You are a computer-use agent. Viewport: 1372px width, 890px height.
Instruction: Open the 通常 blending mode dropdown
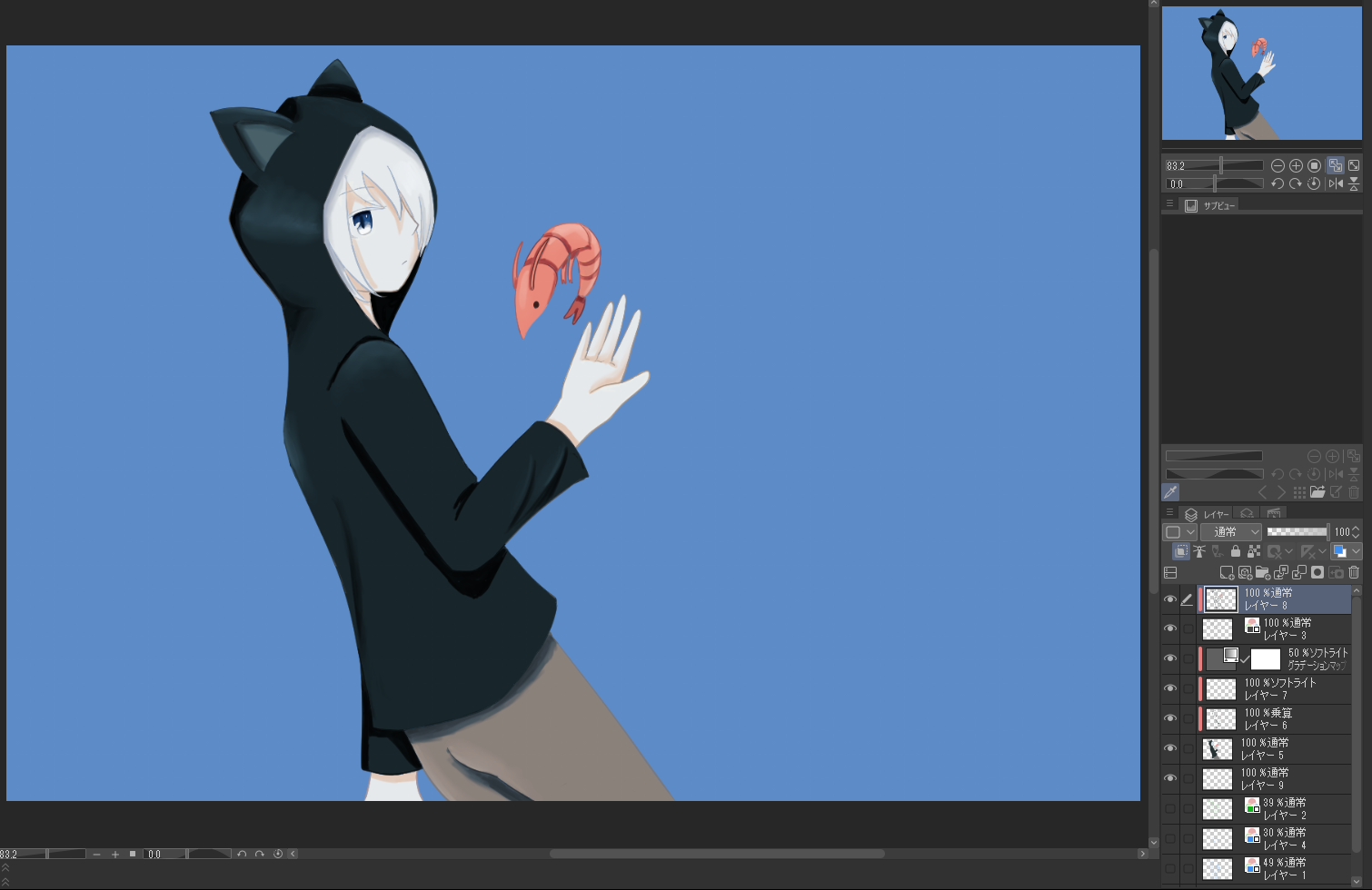1231,532
